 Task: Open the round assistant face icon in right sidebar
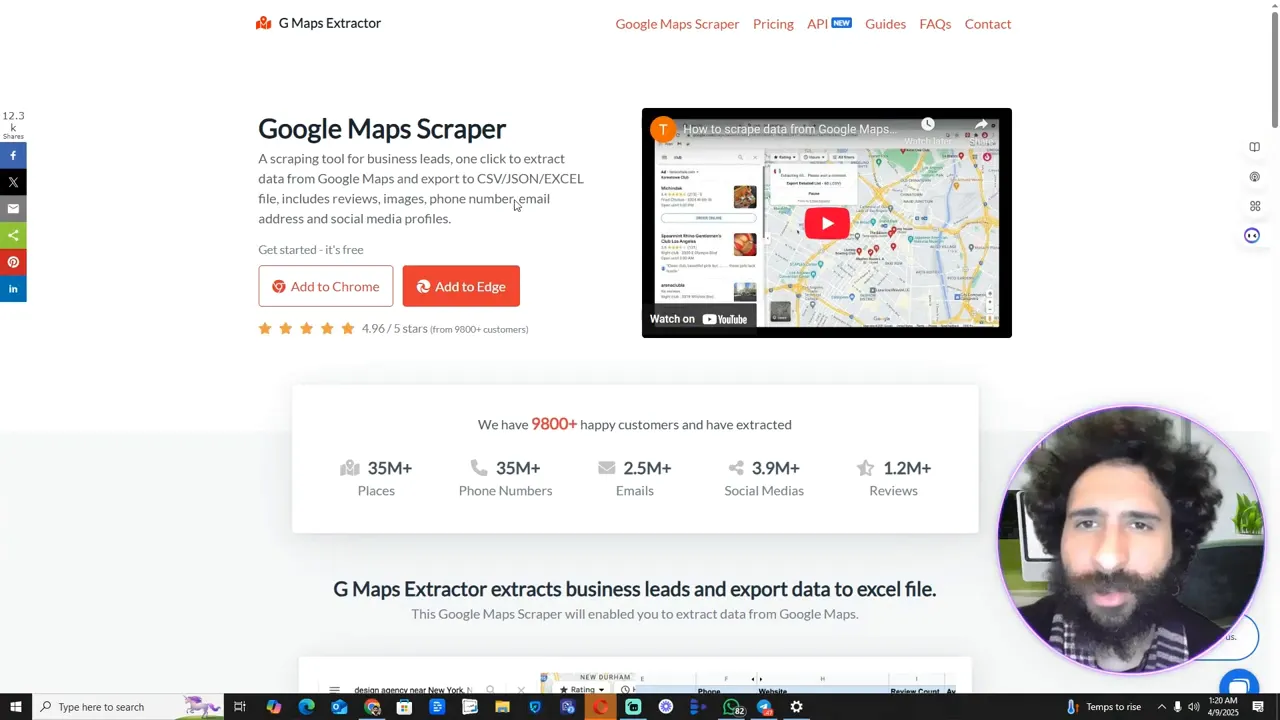click(1252, 235)
